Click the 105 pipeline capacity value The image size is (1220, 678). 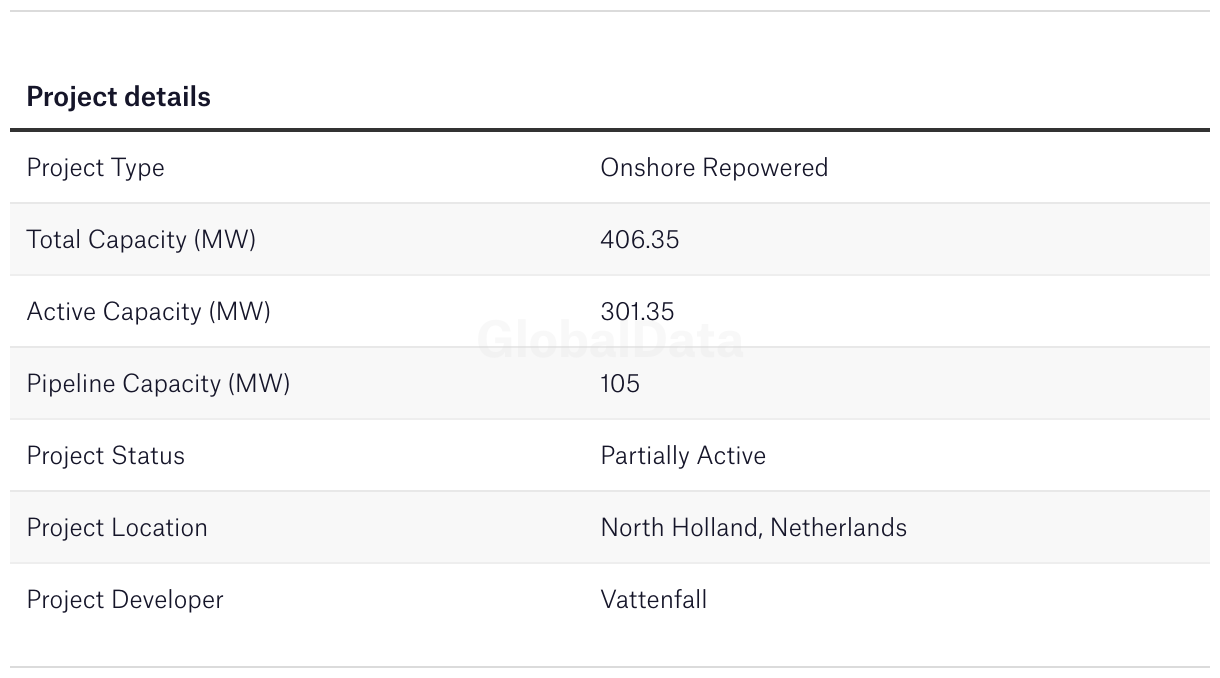click(620, 384)
